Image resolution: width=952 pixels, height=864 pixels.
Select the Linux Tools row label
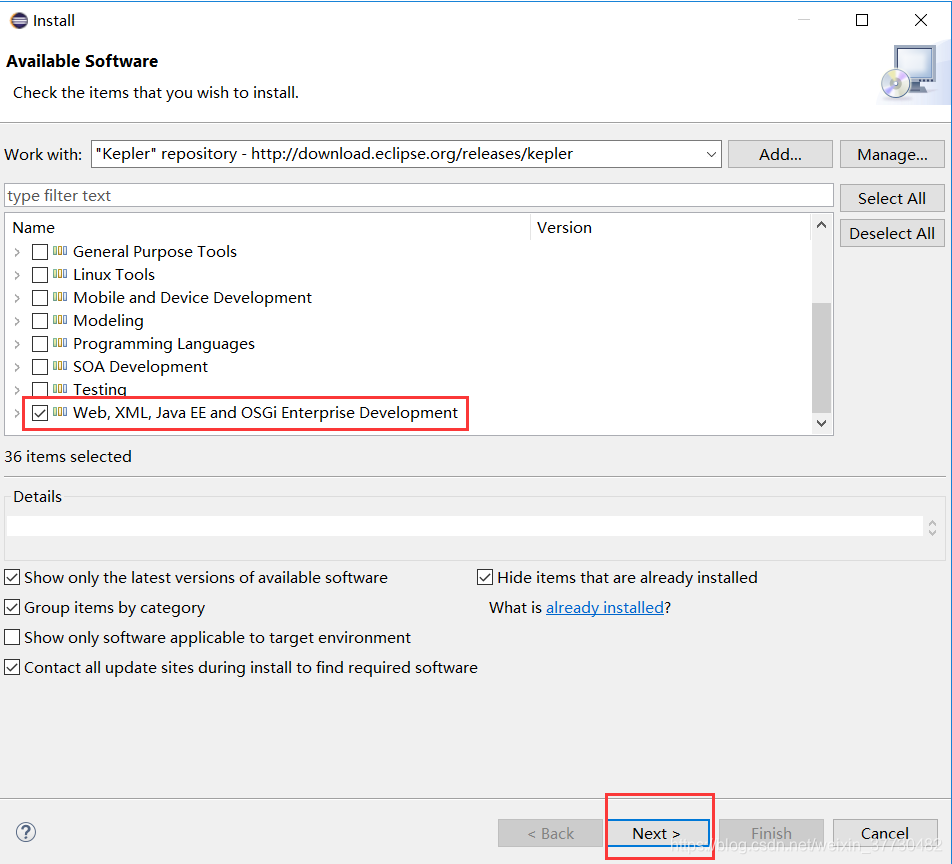tap(114, 274)
